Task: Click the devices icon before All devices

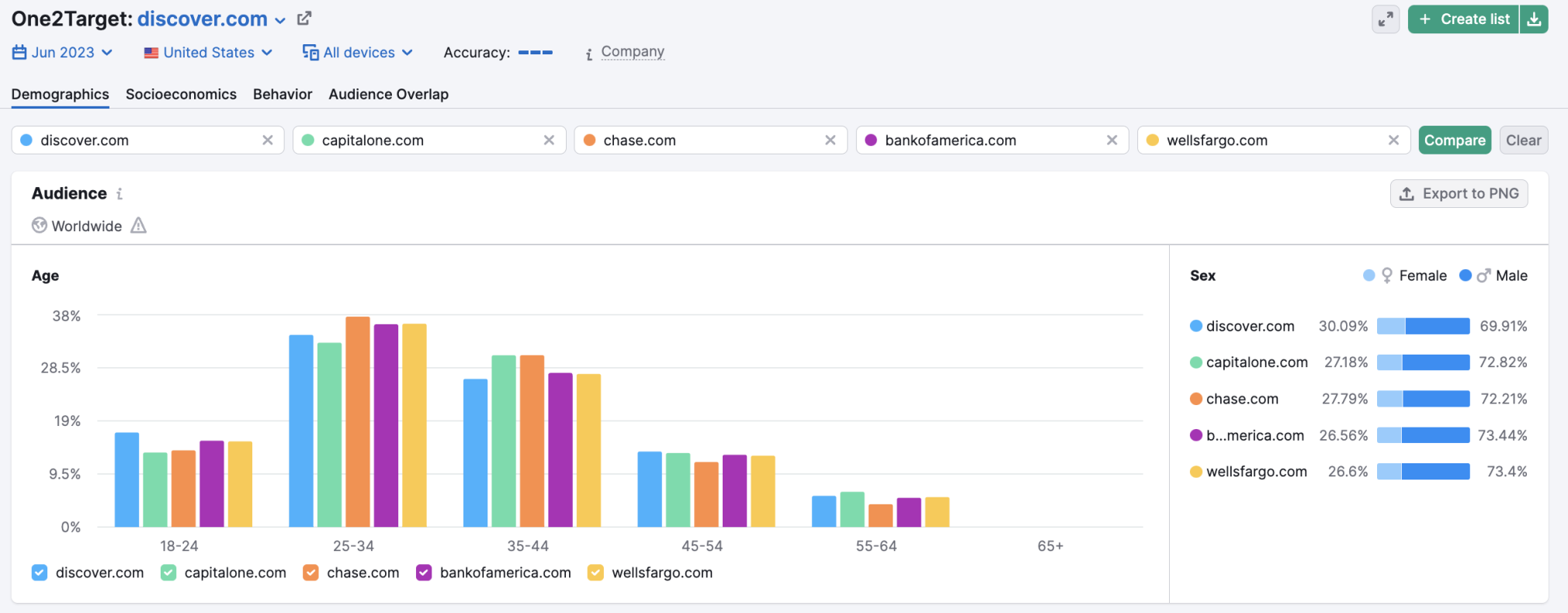Action: coord(310,52)
